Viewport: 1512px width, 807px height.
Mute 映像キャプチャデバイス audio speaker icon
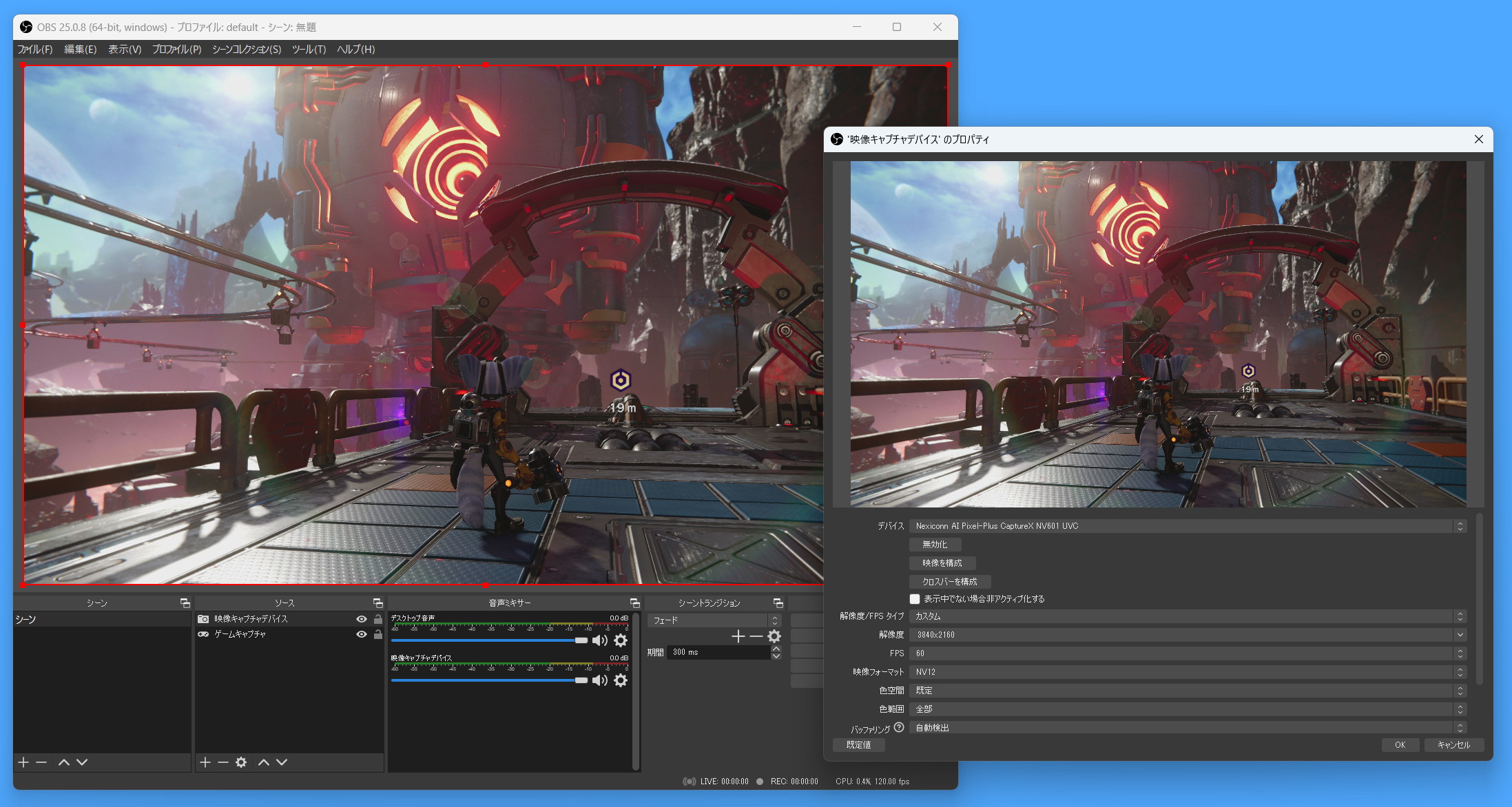[600, 680]
